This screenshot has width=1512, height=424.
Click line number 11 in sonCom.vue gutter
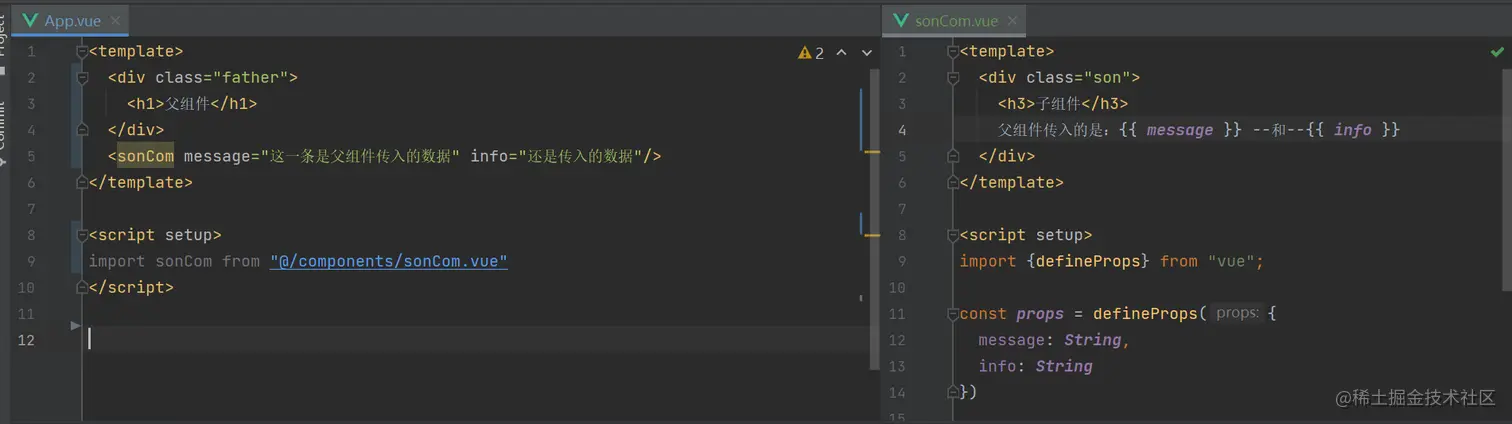pos(897,313)
